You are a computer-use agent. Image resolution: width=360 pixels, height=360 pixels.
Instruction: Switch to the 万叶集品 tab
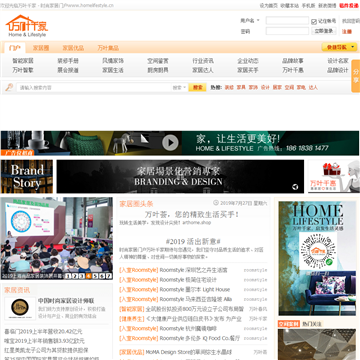pyautogui.click(x=108, y=48)
